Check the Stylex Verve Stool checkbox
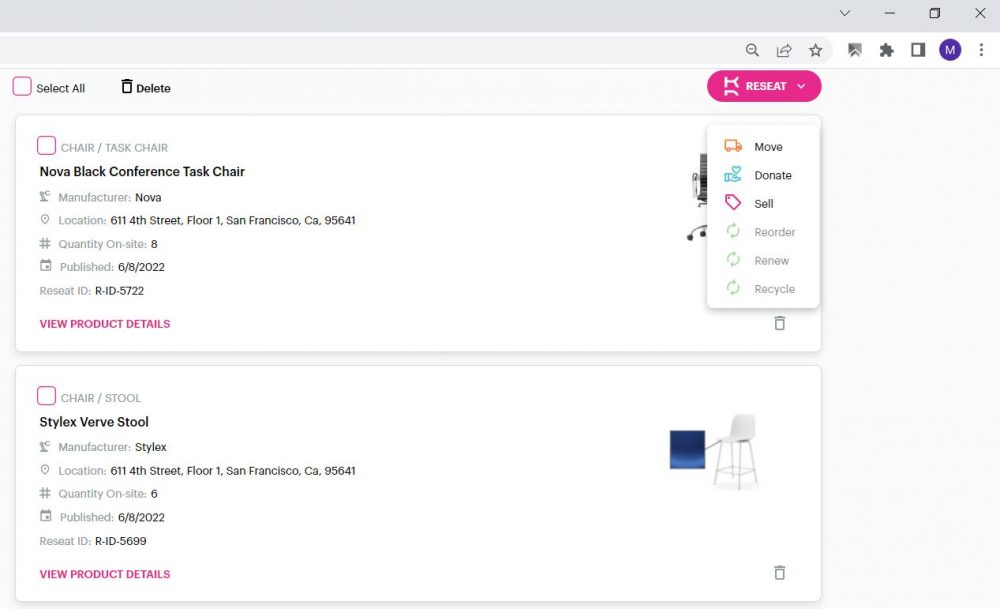This screenshot has width=1000, height=609. pos(47,395)
